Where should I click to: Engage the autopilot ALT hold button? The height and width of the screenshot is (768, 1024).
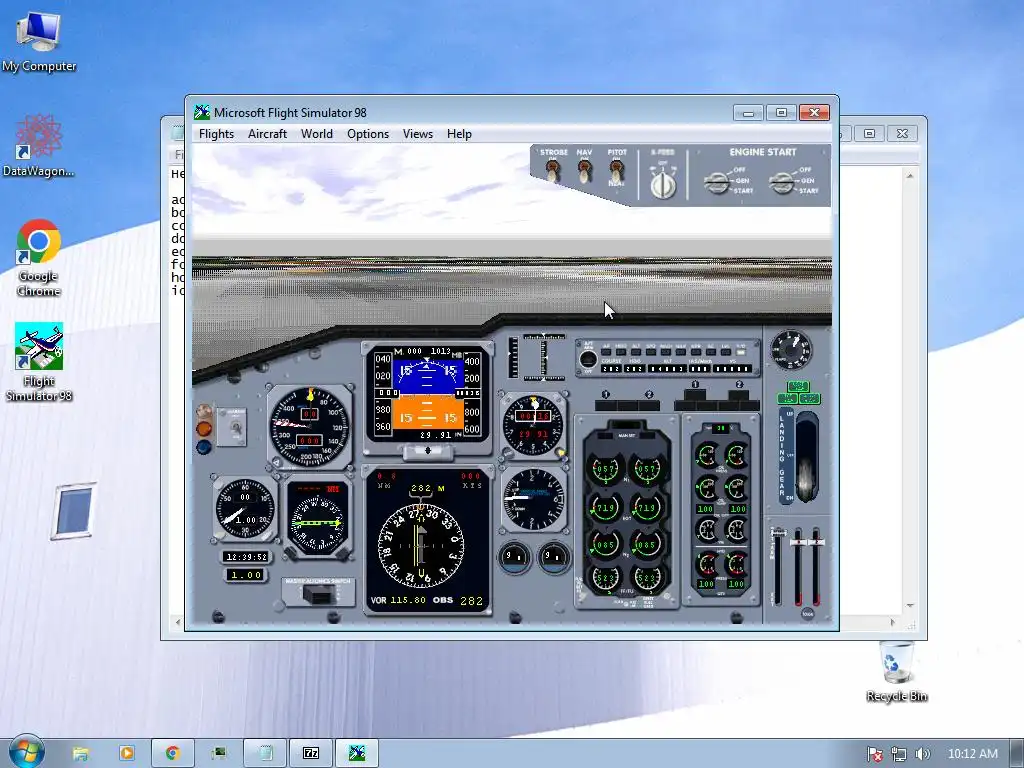636,352
